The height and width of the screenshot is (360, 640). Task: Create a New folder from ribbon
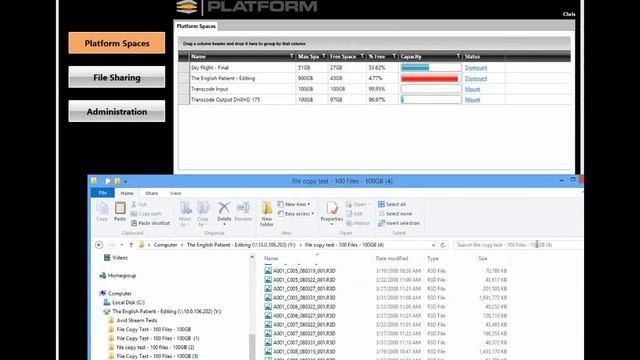[267, 213]
